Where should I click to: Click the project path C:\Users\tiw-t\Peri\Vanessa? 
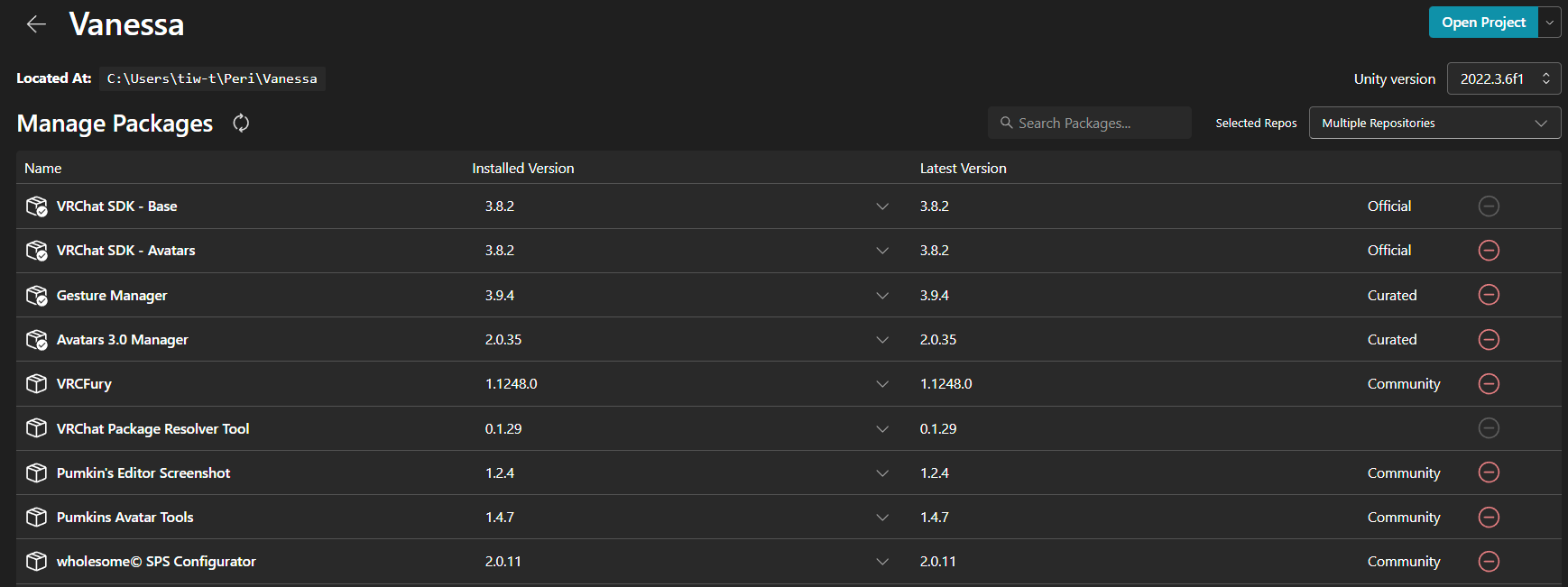(212, 78)
